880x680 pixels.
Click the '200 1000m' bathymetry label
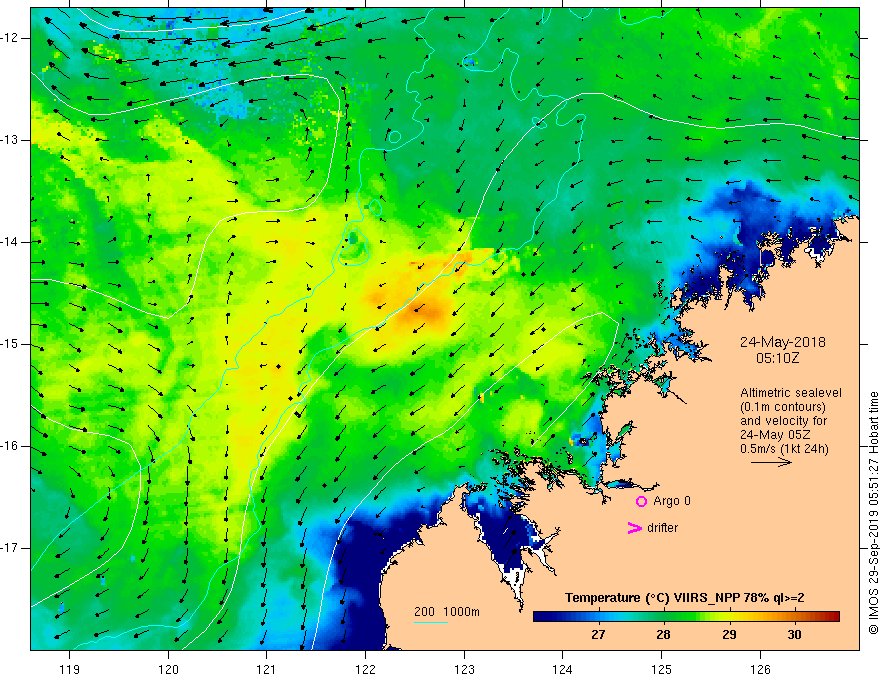[x=447, y=612]
